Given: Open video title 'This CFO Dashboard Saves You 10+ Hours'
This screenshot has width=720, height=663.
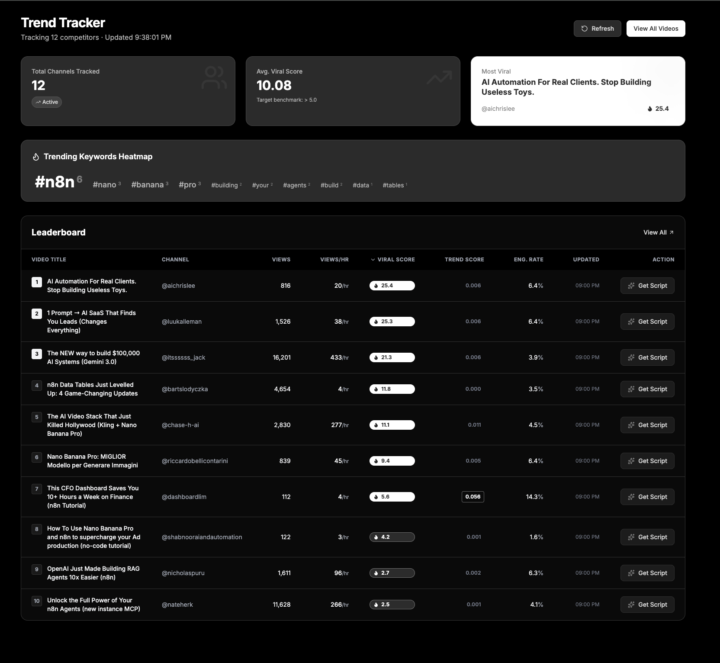Looking at the screenshot, I should click(92, 497).
